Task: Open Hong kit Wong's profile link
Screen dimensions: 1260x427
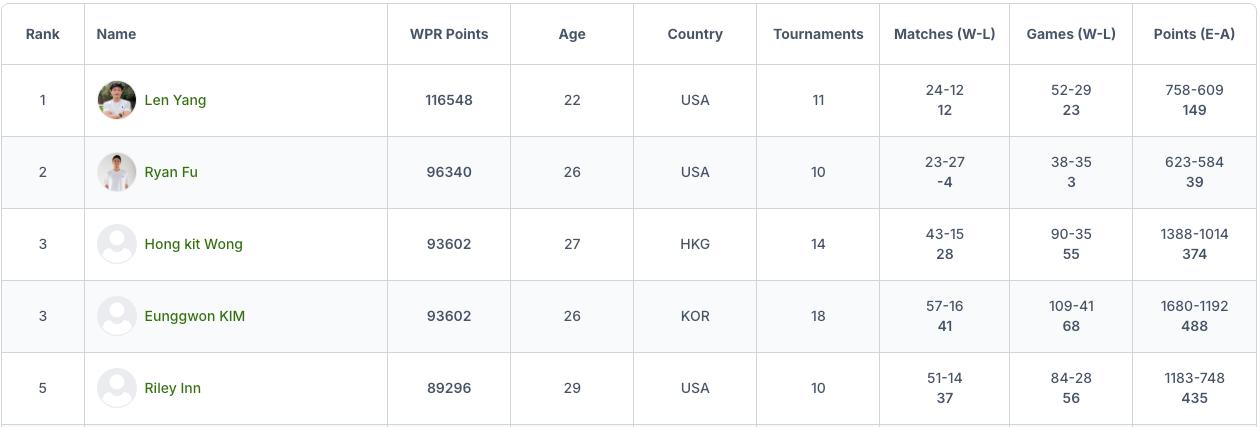Action: 193,244
